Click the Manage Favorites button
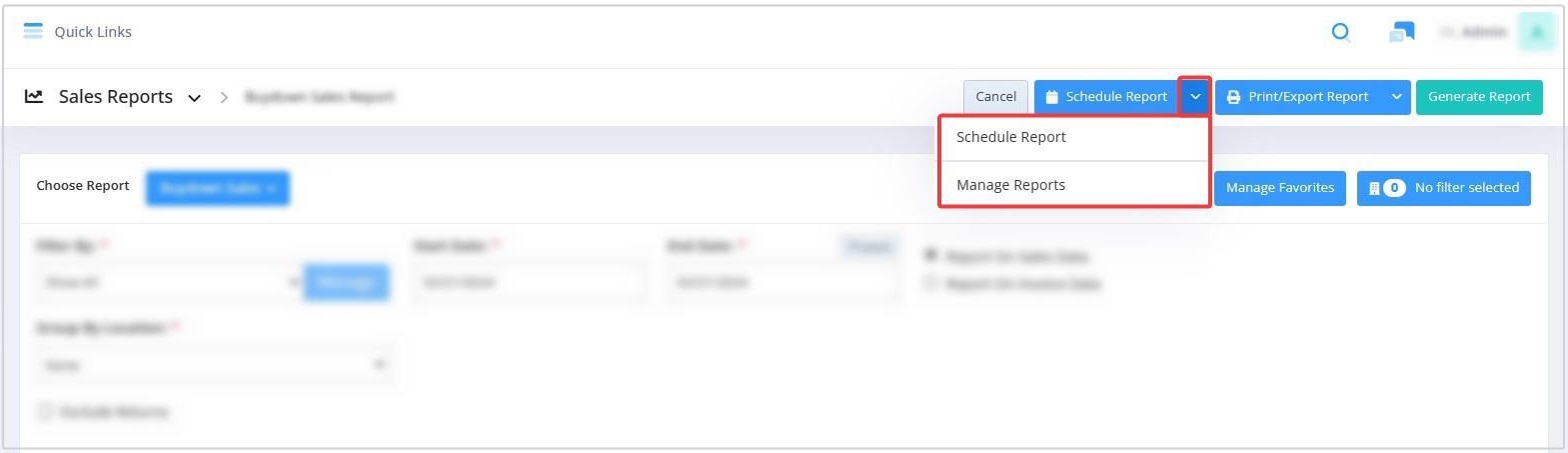Screen dimensions: 1568x453 click(1280, 188)
